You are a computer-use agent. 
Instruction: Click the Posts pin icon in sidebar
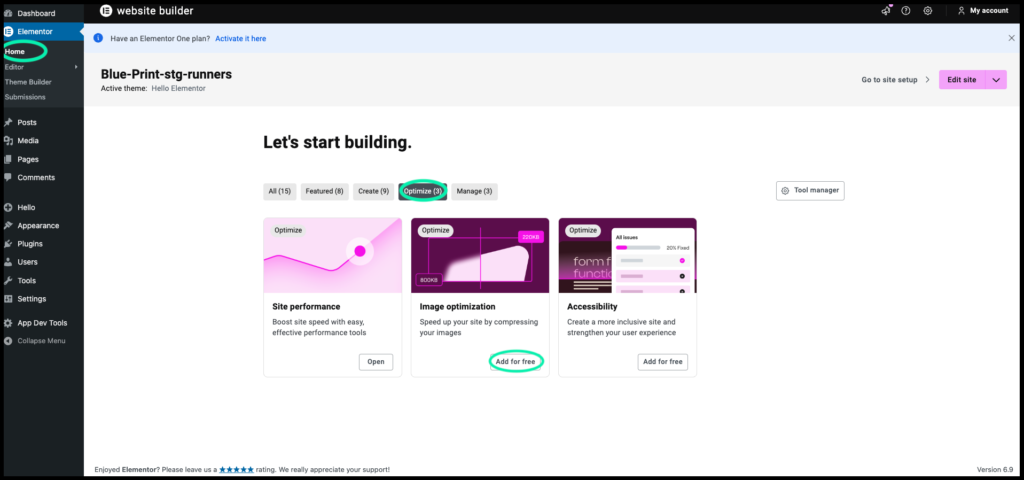pos(8,123)
